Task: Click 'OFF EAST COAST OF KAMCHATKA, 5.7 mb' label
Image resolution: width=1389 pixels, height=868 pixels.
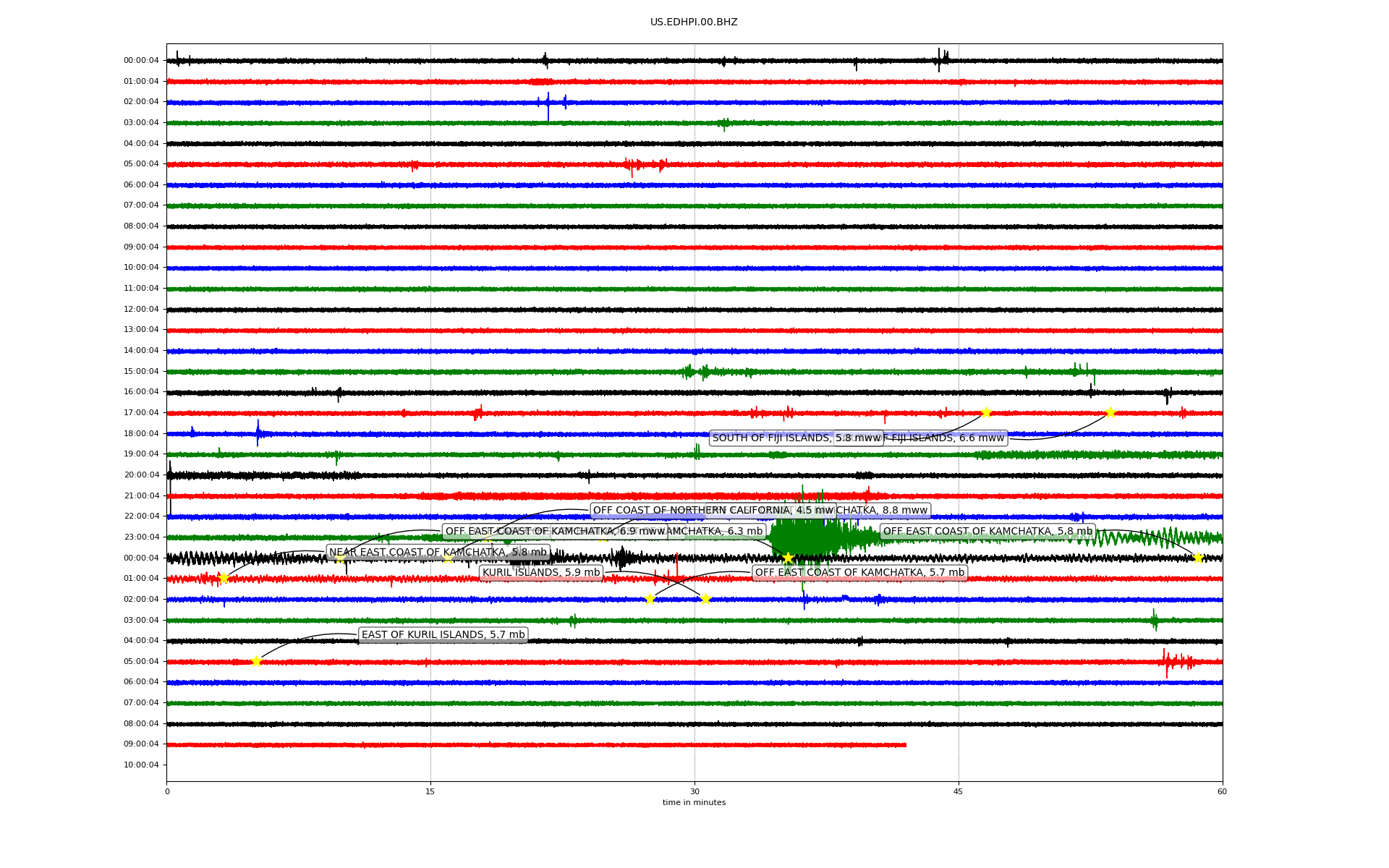Action: [x=859, y=573]
